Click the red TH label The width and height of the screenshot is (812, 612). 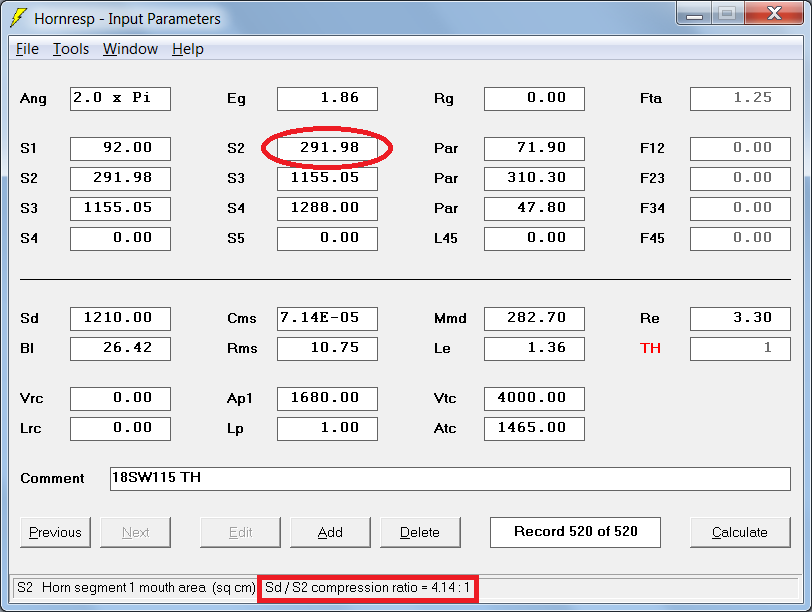pos(650,348)
